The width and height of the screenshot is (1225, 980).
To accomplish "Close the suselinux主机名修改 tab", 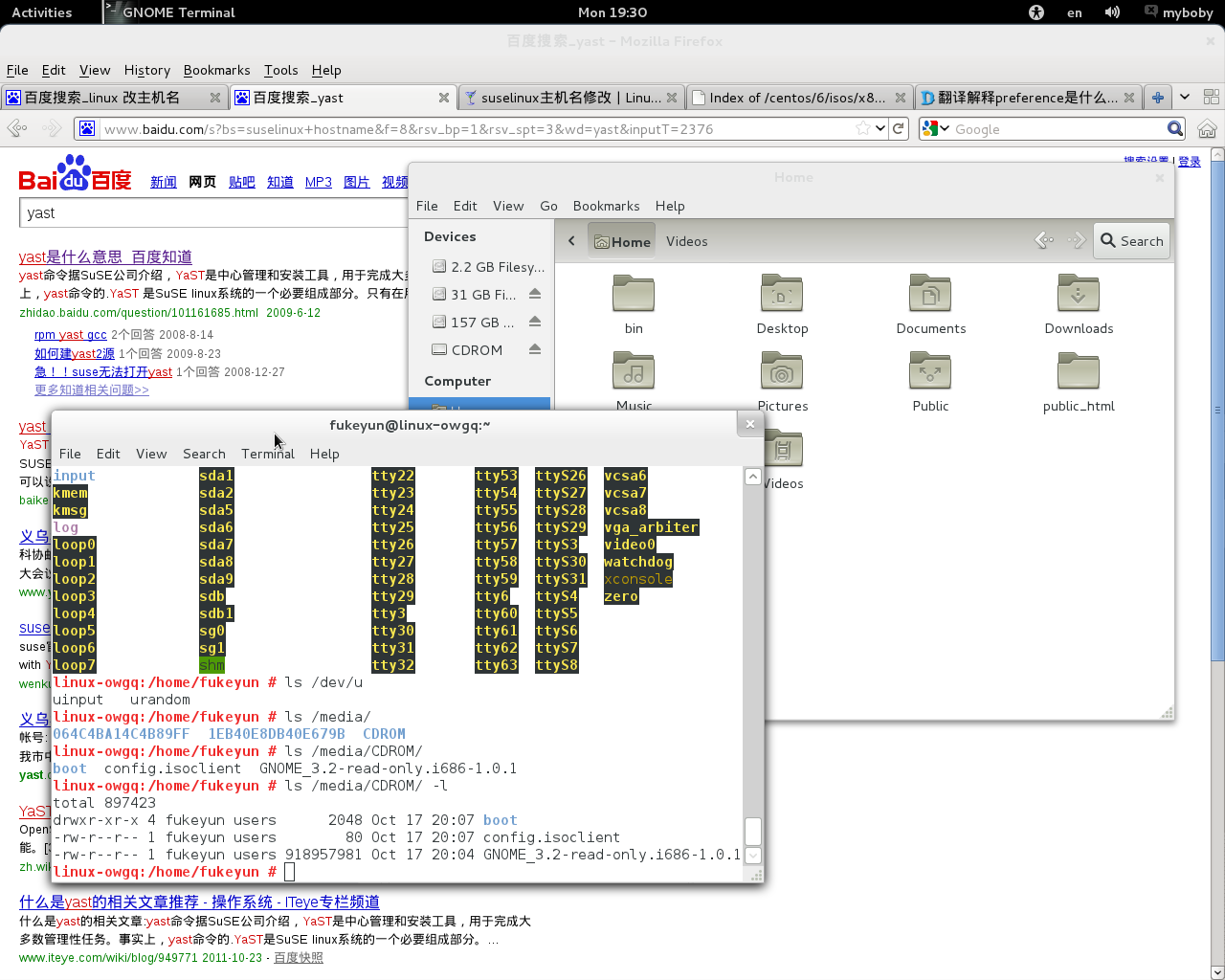I will point(672,98).
